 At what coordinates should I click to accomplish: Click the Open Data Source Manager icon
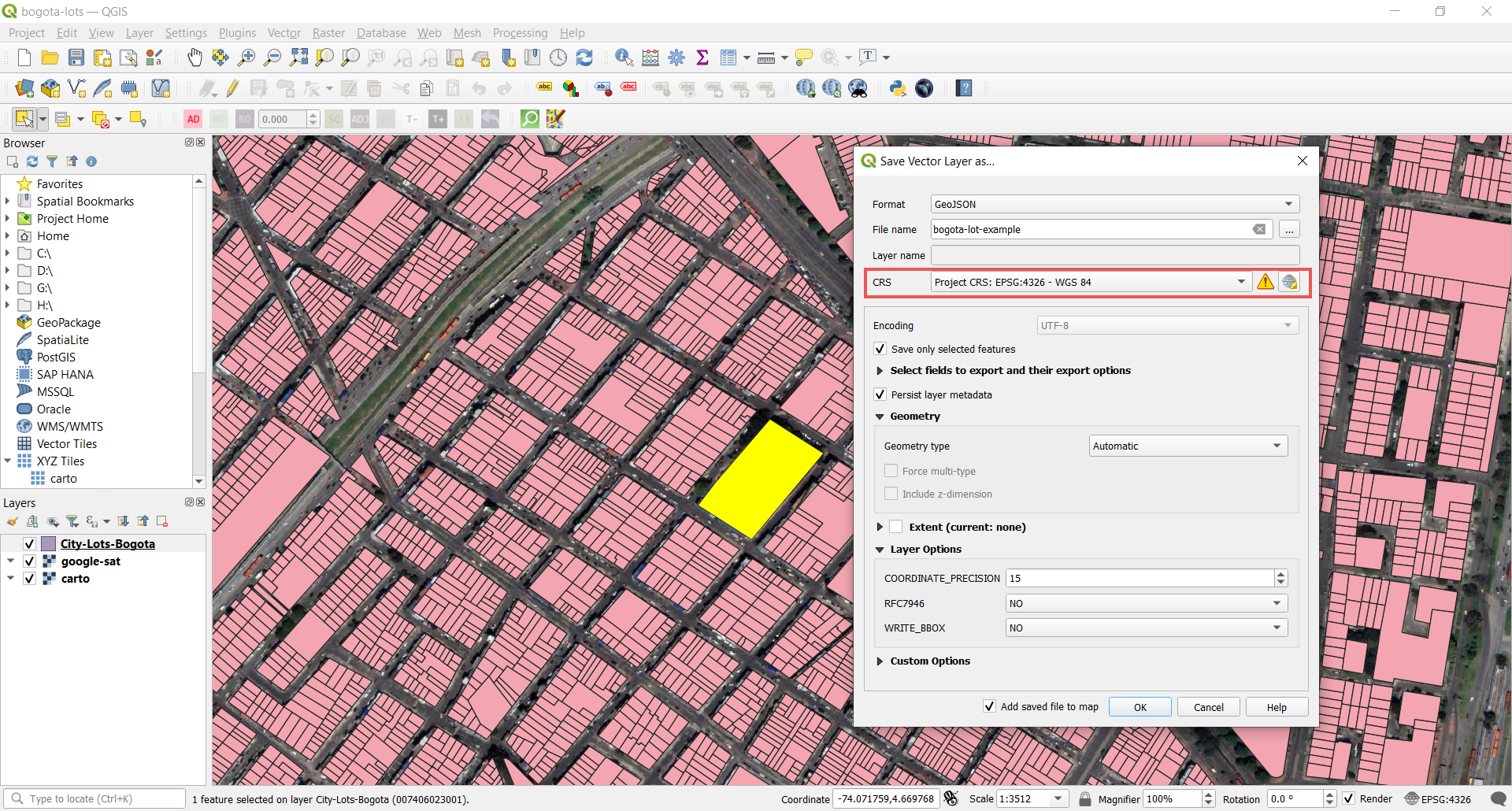(24, 88)
